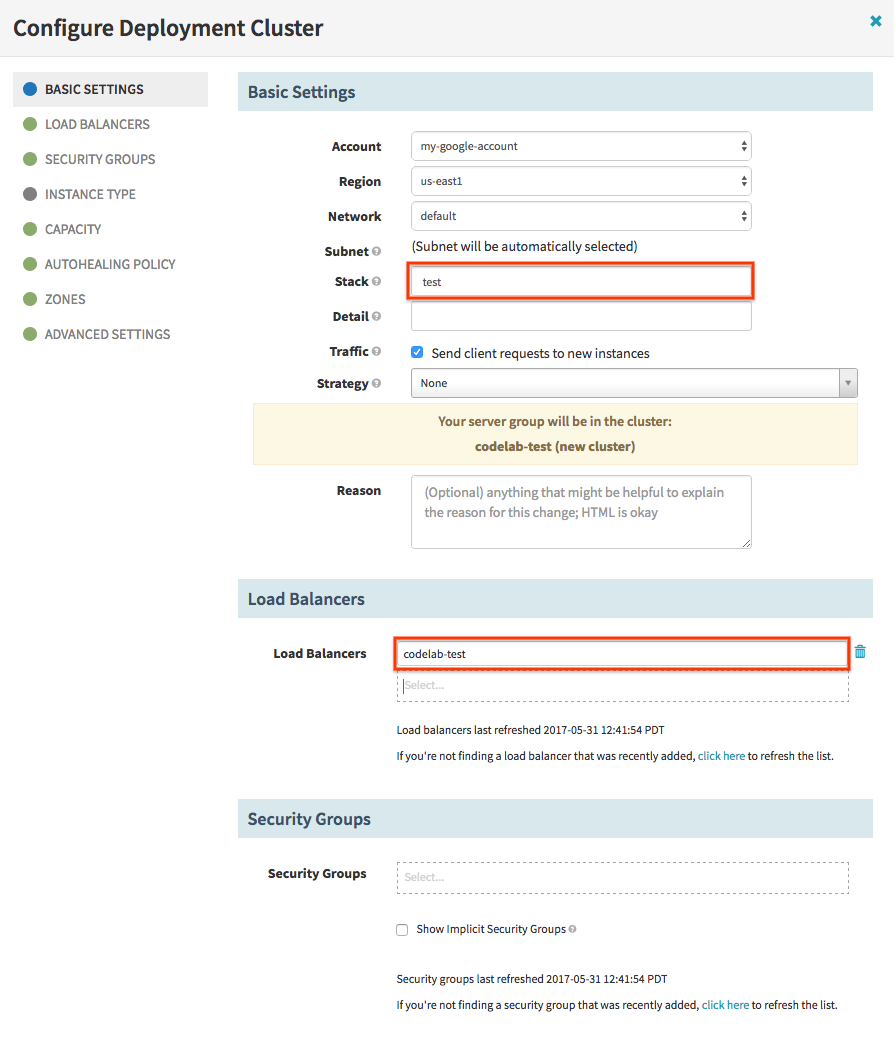This screenshot has height=1041, width=896.
Task: Click the help icon next to Strategy
Action: 376,384
